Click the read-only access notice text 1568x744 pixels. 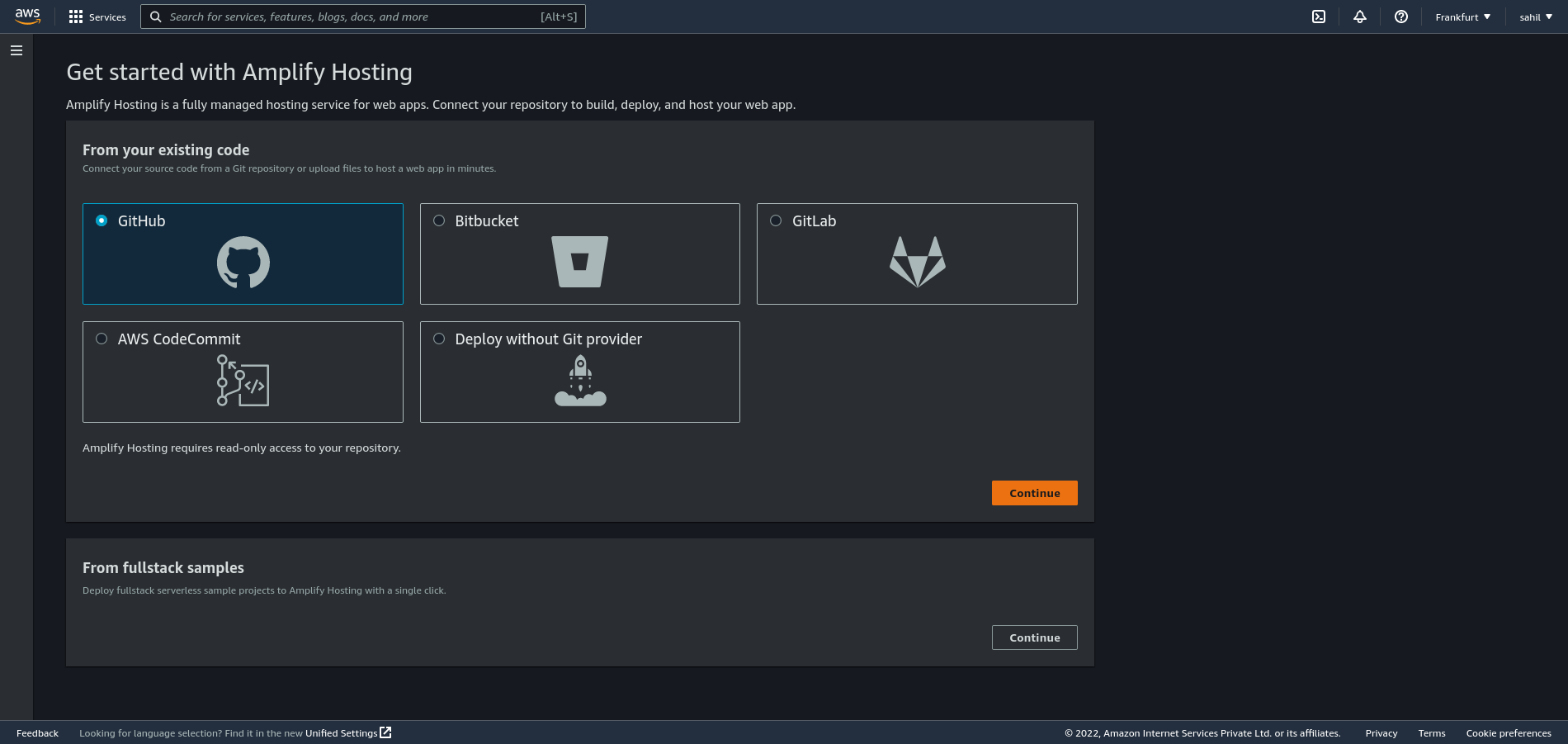(242, 448)
